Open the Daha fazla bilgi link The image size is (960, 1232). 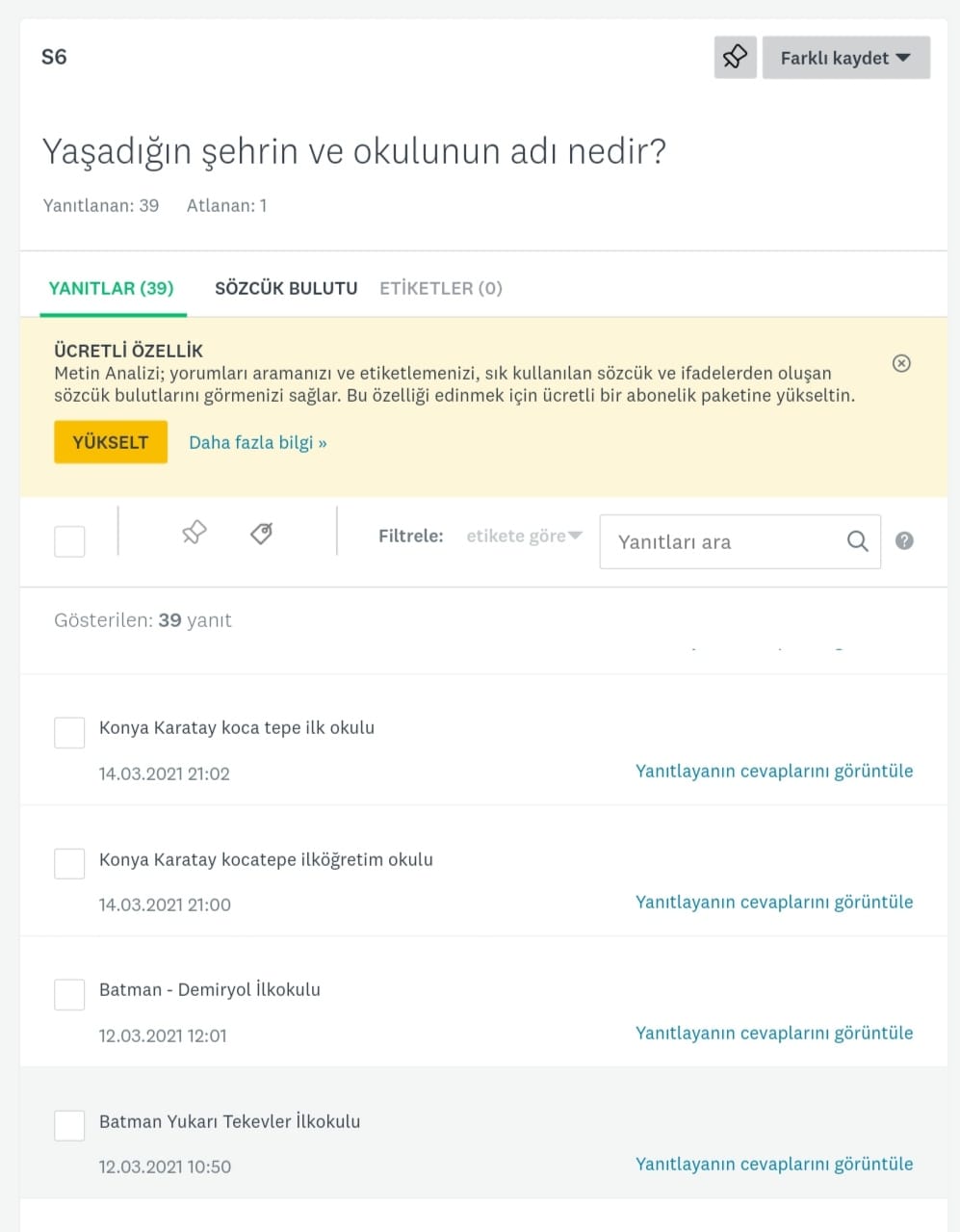coord(257,442)
